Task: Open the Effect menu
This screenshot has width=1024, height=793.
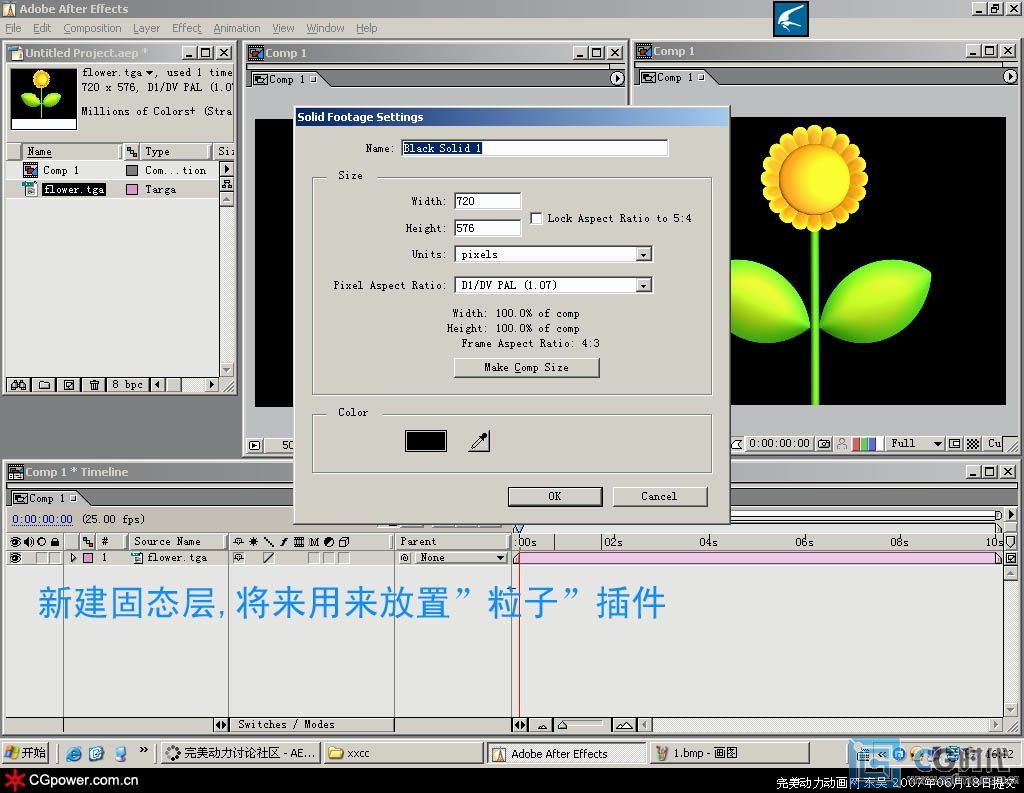Action: pos(187,28)
